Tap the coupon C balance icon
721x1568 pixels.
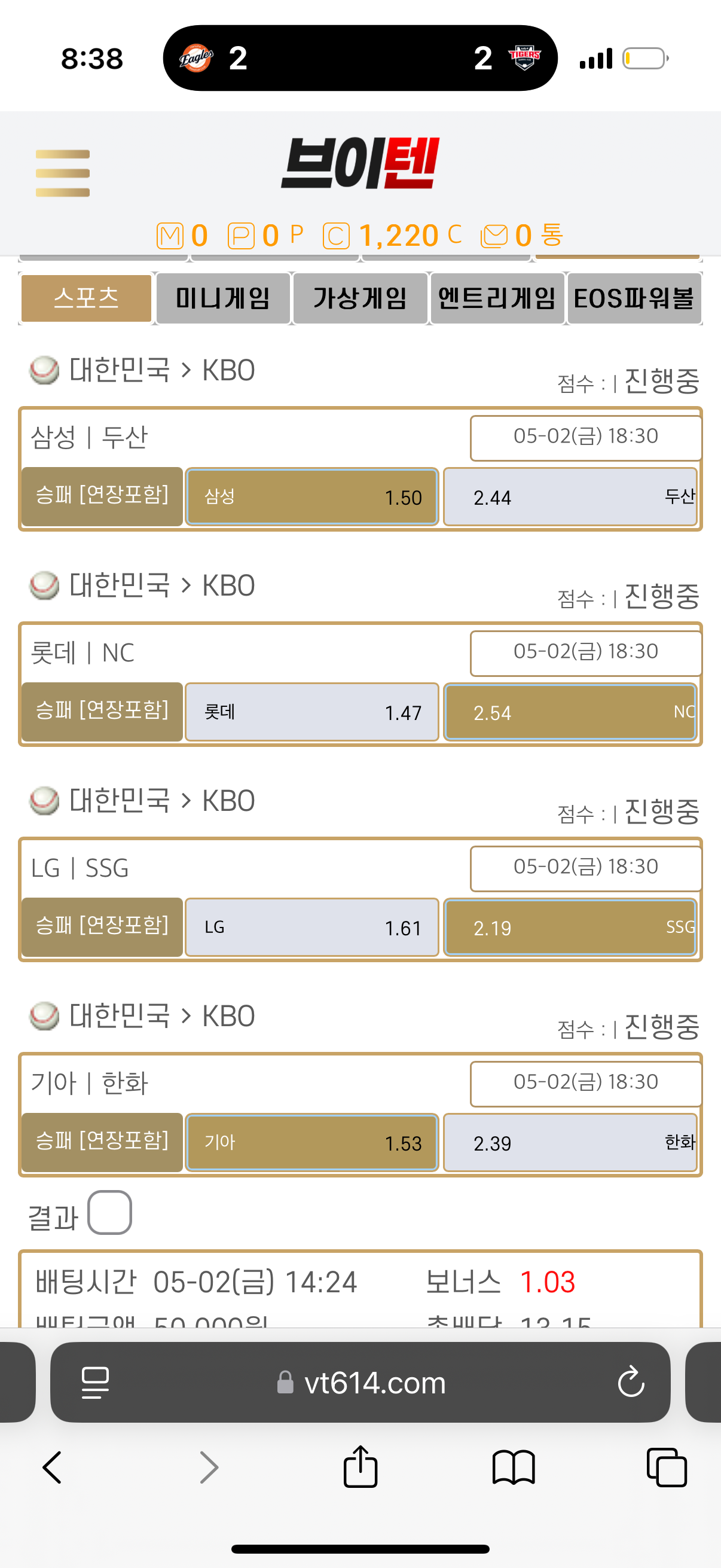coord(336,236)
